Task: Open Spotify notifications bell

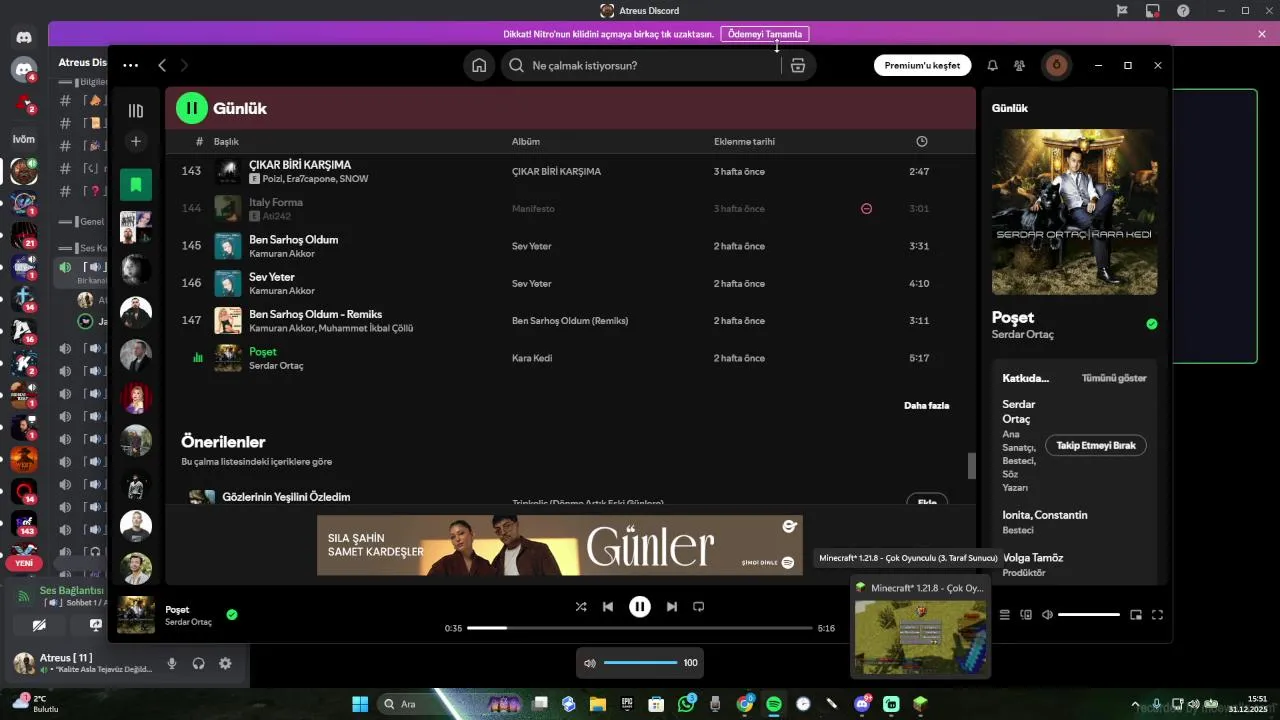Action: [x=992, y=65]
